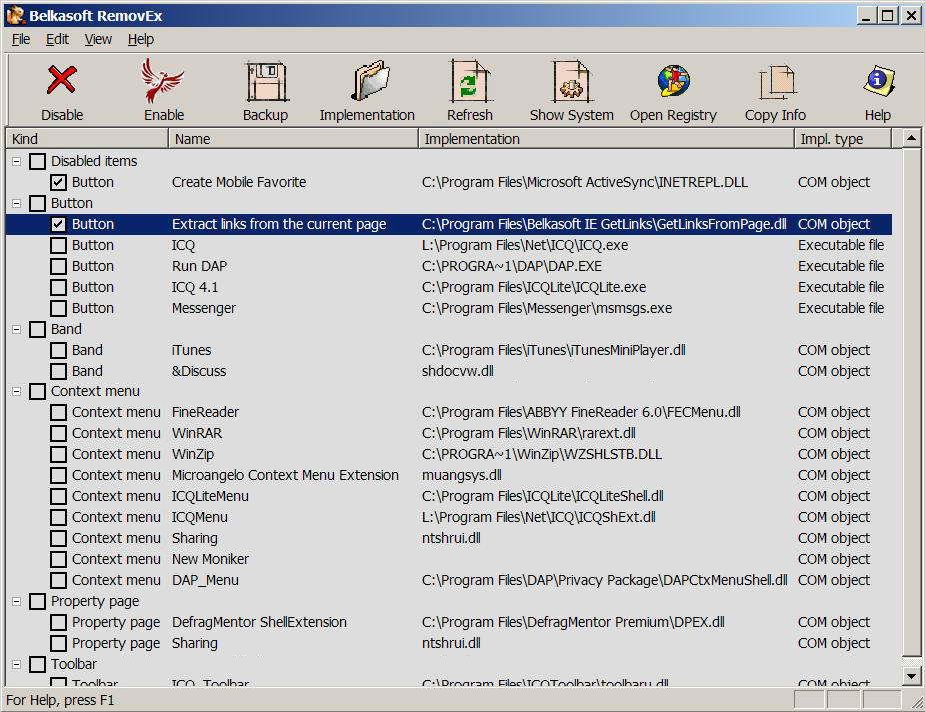Click the INETREPL.DLL implementation path

point(585,182)
